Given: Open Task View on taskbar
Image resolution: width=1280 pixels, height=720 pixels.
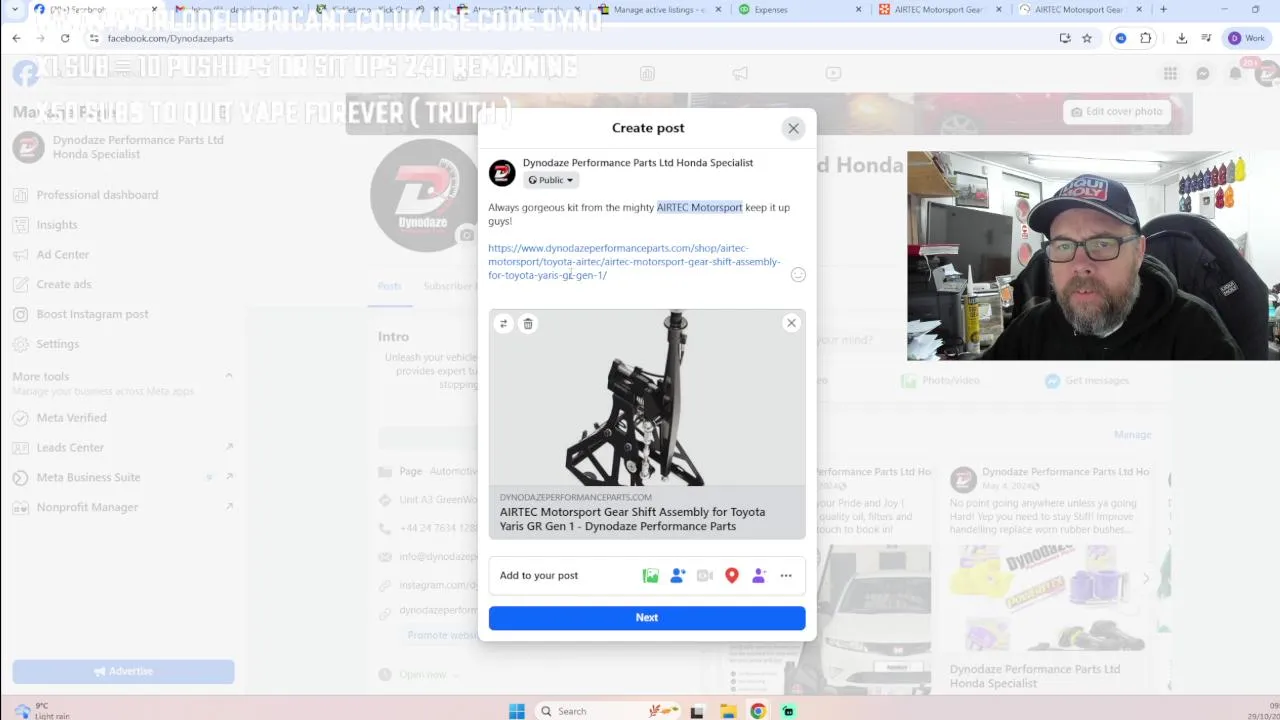Looking at the screenshot, I should tap(697, 711).
